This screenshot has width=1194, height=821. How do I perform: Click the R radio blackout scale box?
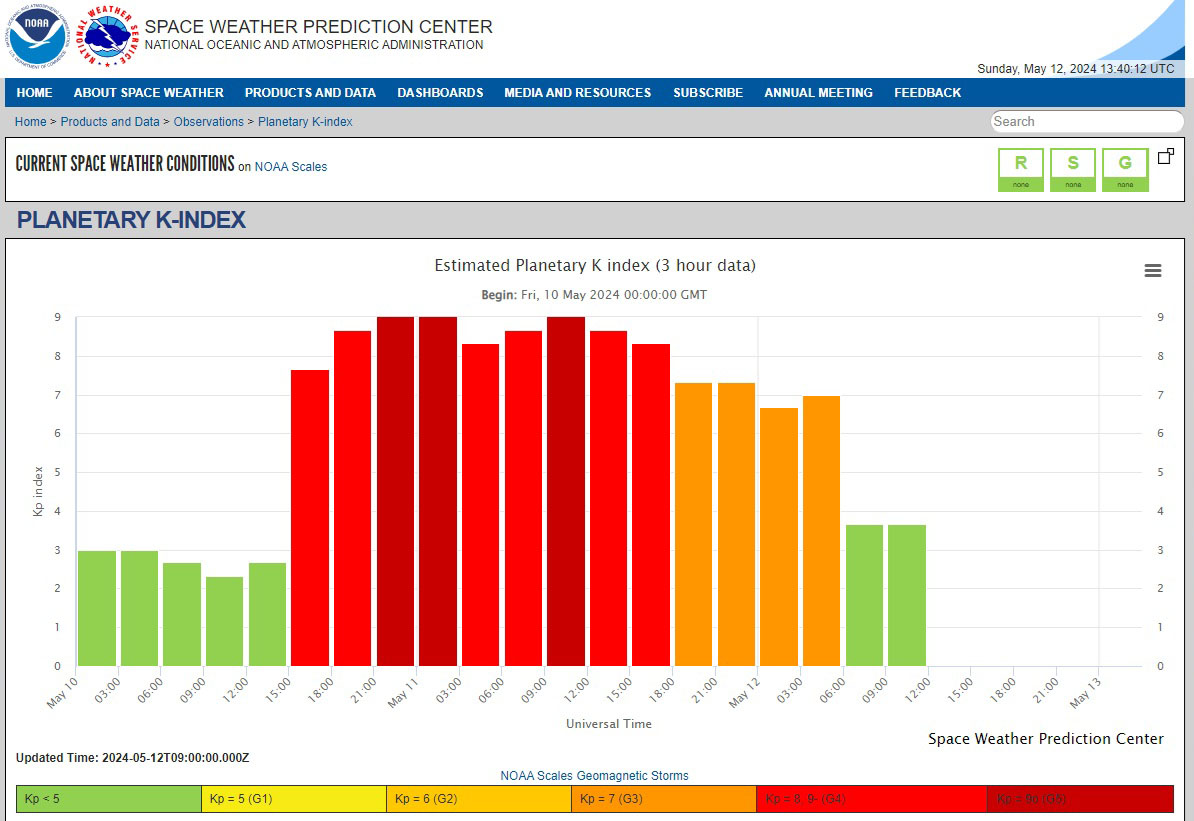[x=1020, y=169]
